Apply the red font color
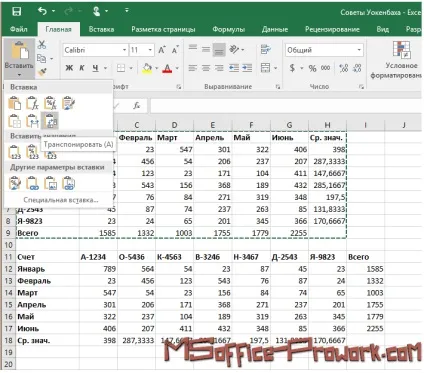 [167, 68]
